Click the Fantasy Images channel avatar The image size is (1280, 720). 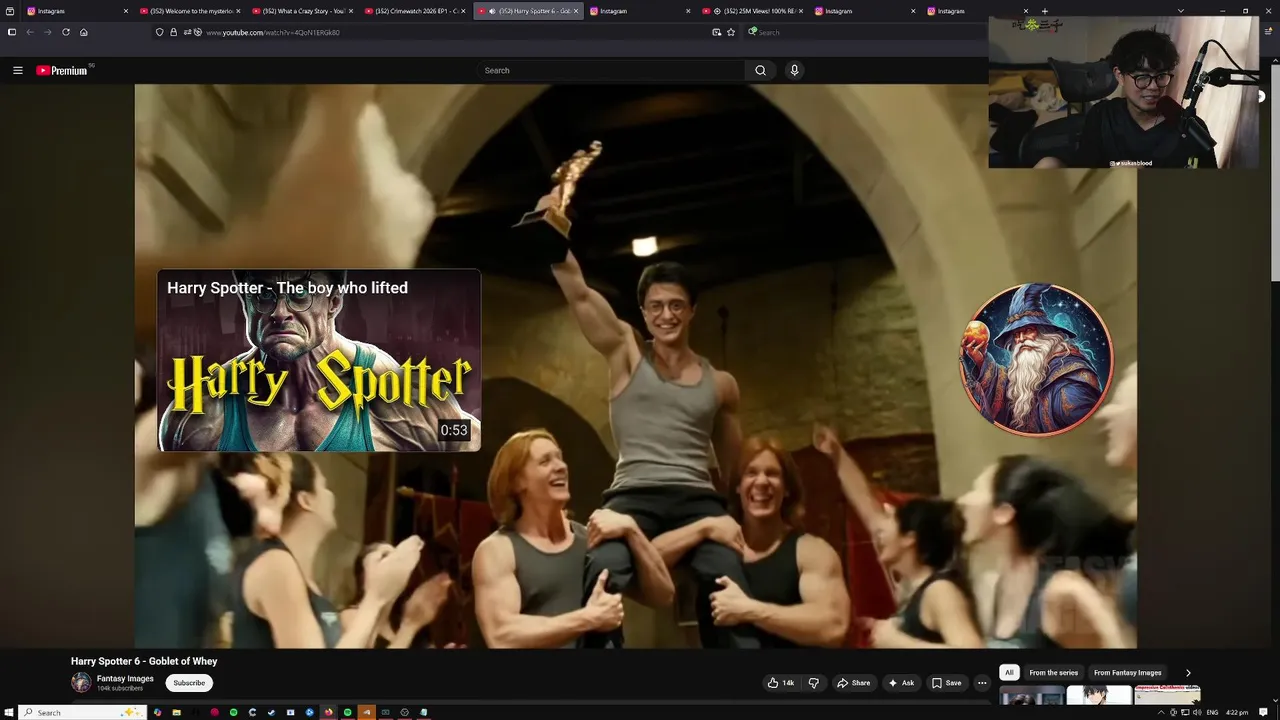pos(81,683)
